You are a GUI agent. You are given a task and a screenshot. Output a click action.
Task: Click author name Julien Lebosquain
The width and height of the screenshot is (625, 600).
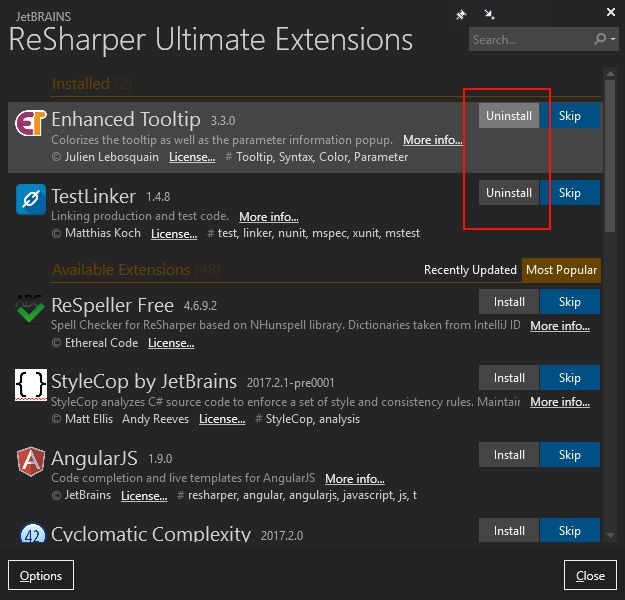112,157
